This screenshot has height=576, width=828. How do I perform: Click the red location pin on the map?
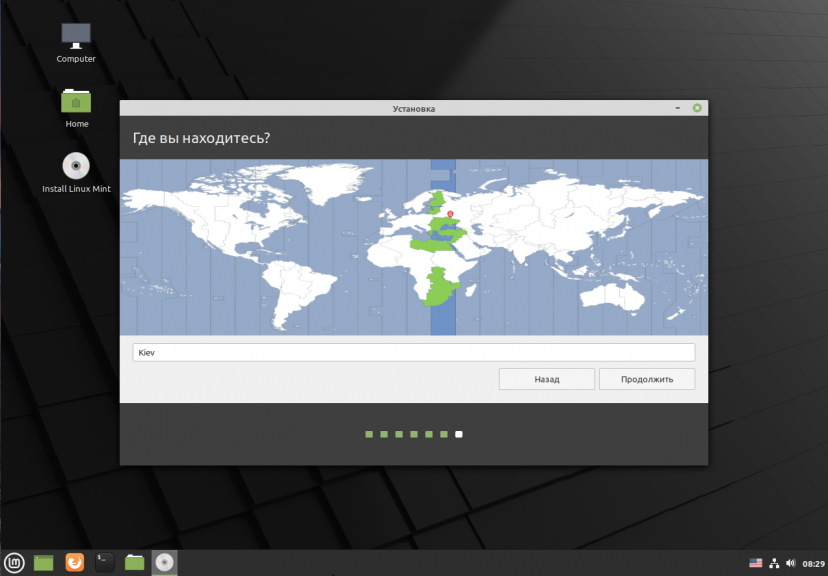pos(450,213)
